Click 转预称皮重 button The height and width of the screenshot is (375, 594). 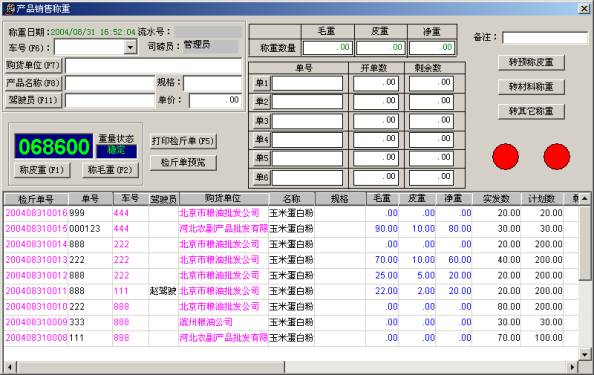point(531,62)
